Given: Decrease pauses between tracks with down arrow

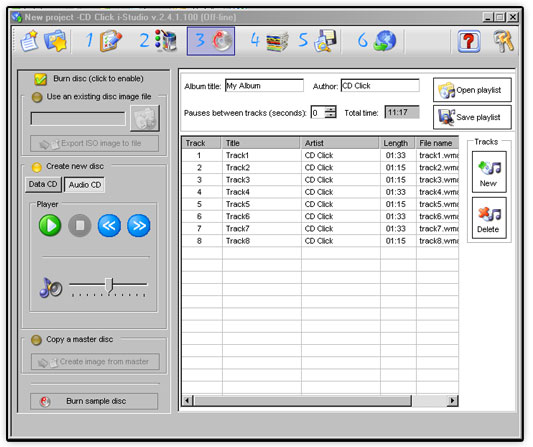Looking at the screenshot, I should pos(330,115).
